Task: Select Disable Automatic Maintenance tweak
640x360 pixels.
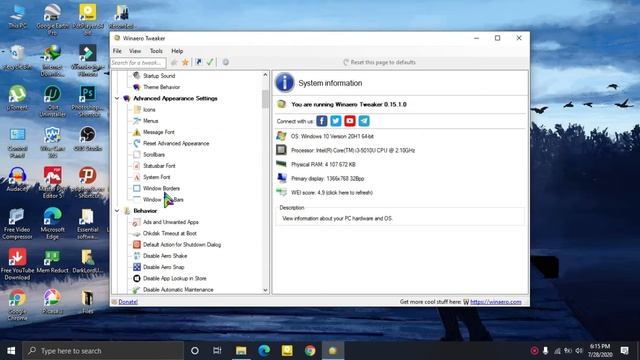Action: click(178, 289)
